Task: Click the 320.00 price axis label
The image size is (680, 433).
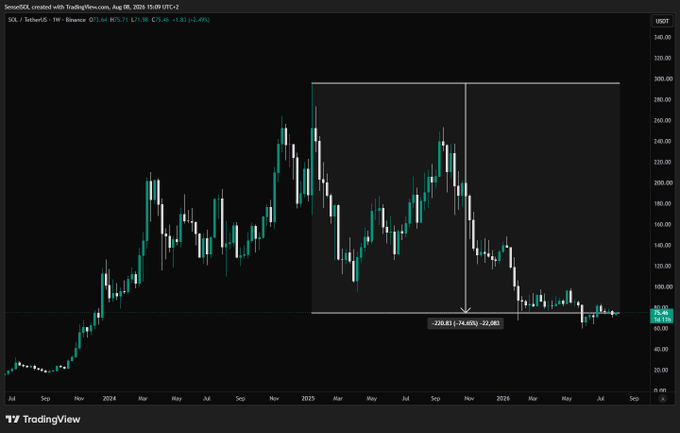Action: (663, 58)
